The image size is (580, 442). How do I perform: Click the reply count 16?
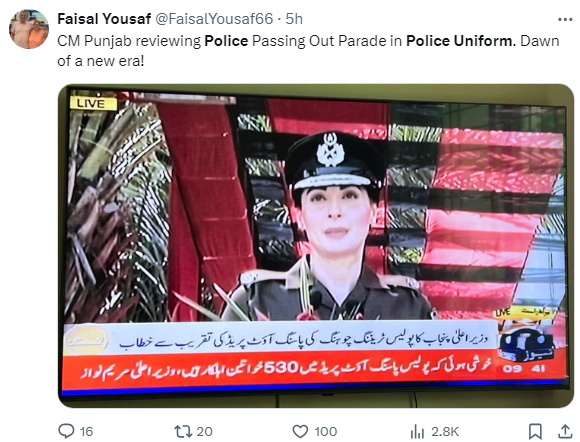(x=86, y=432)
